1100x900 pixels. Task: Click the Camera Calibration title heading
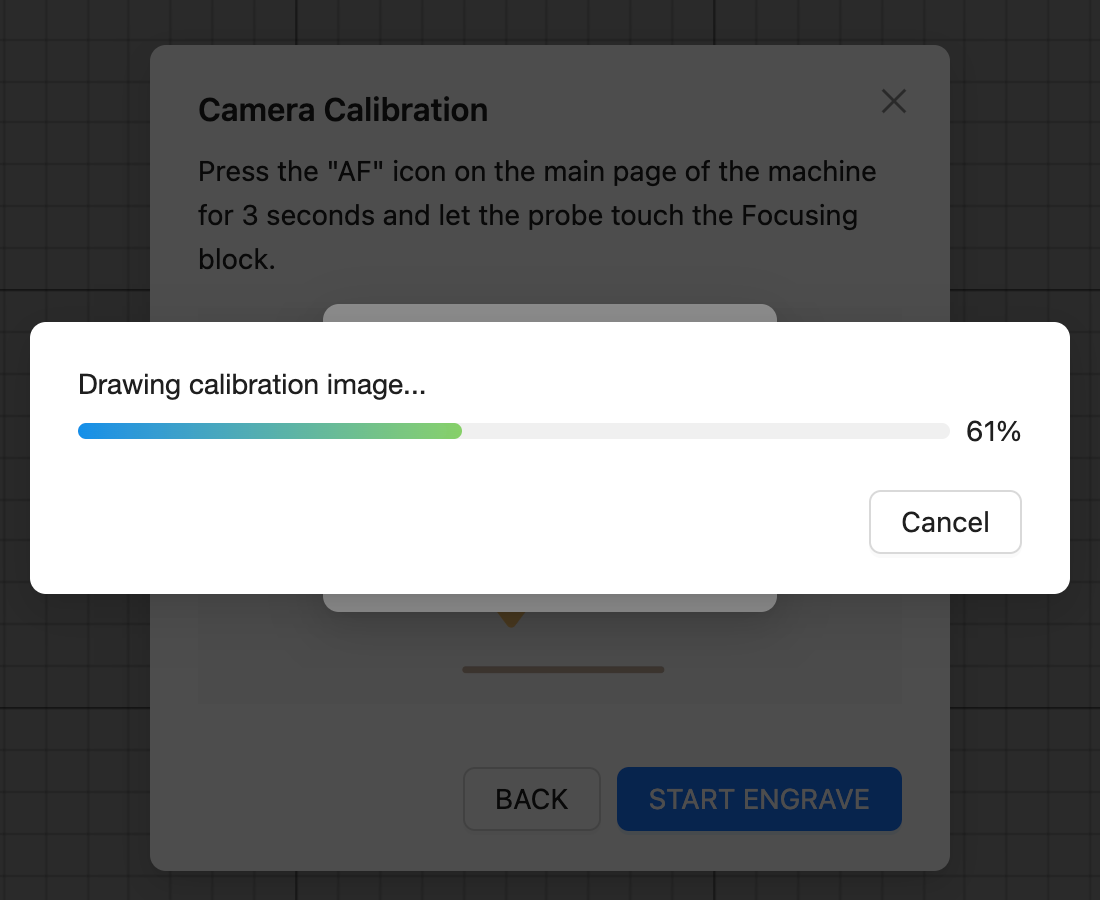tap(343, 110)
